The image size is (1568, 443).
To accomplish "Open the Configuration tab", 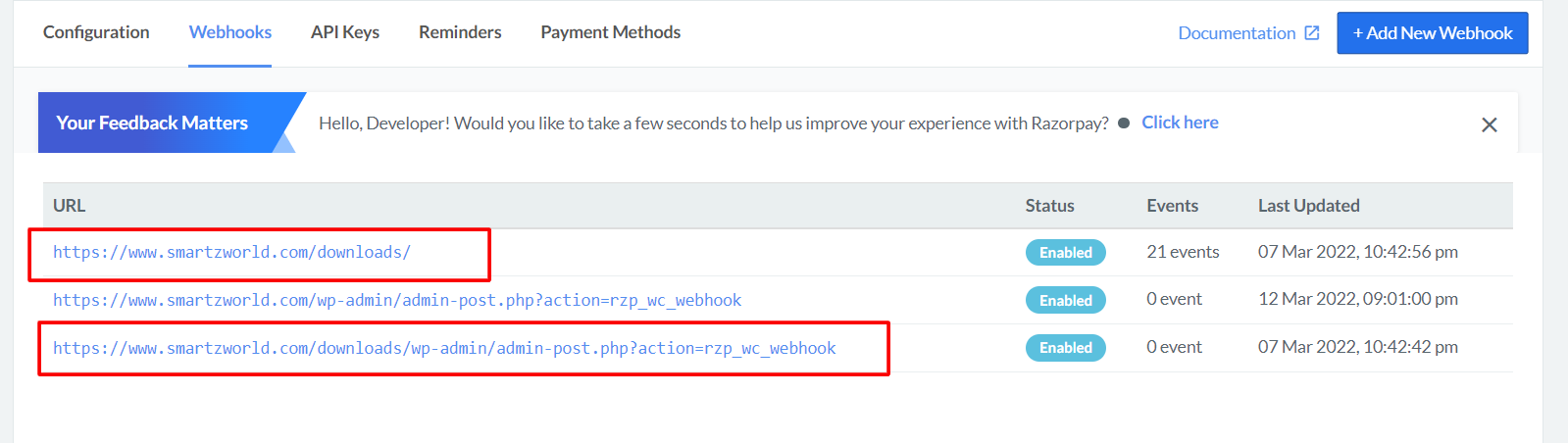I will 96,32.
